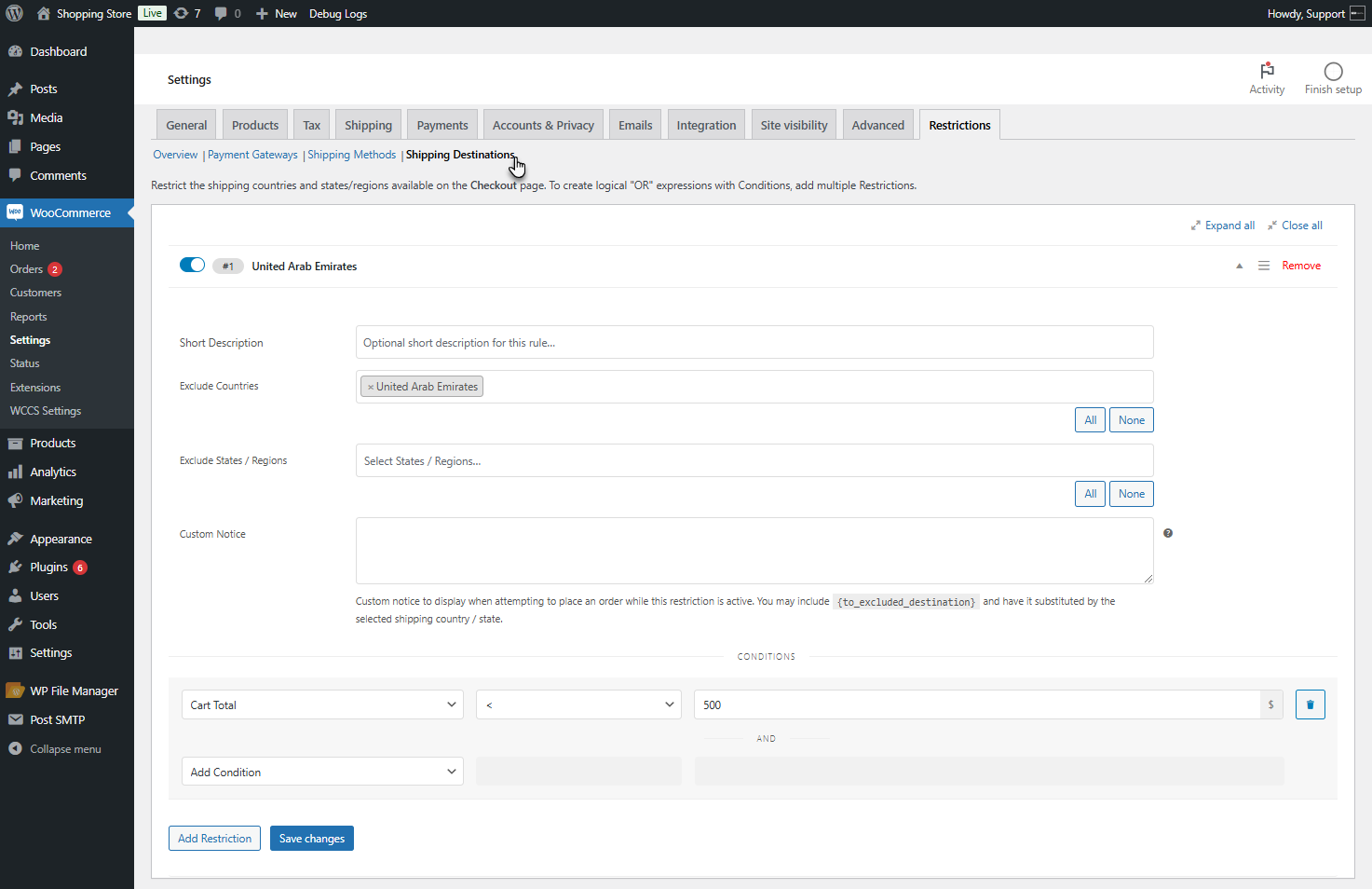Switch to the General settings tab

pyautogui.click(x=186, y=125)
